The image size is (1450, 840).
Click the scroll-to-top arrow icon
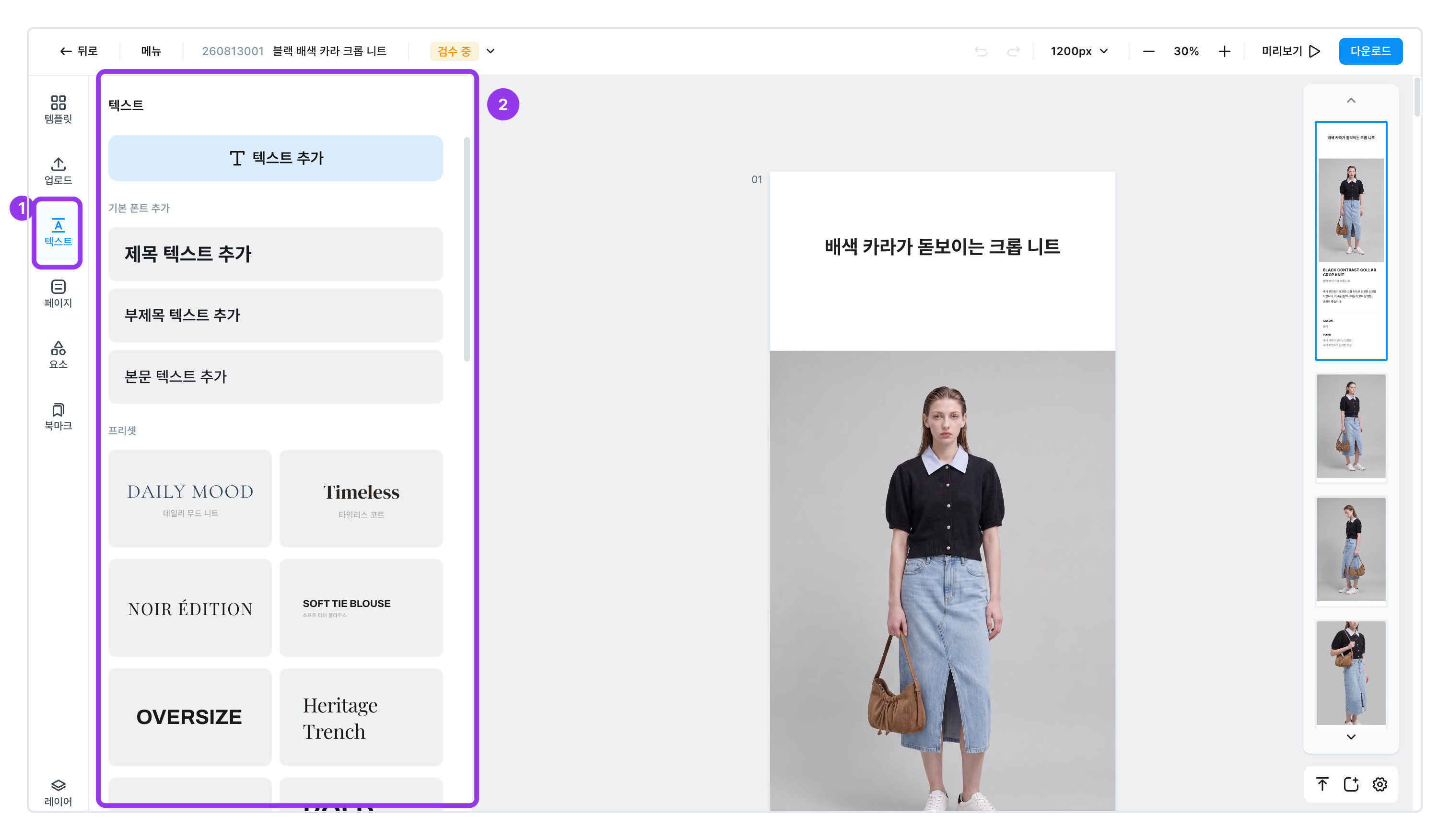click(1322, 783)
